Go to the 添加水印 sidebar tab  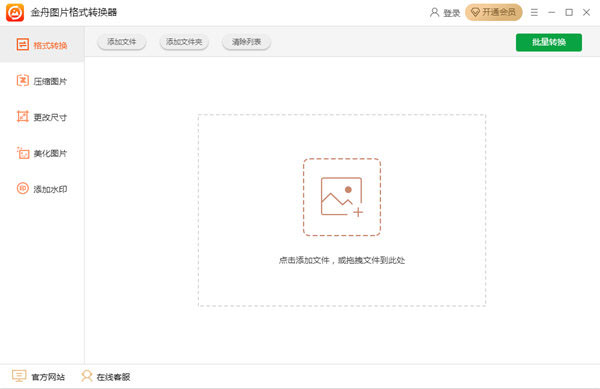(x=42, y=189)
